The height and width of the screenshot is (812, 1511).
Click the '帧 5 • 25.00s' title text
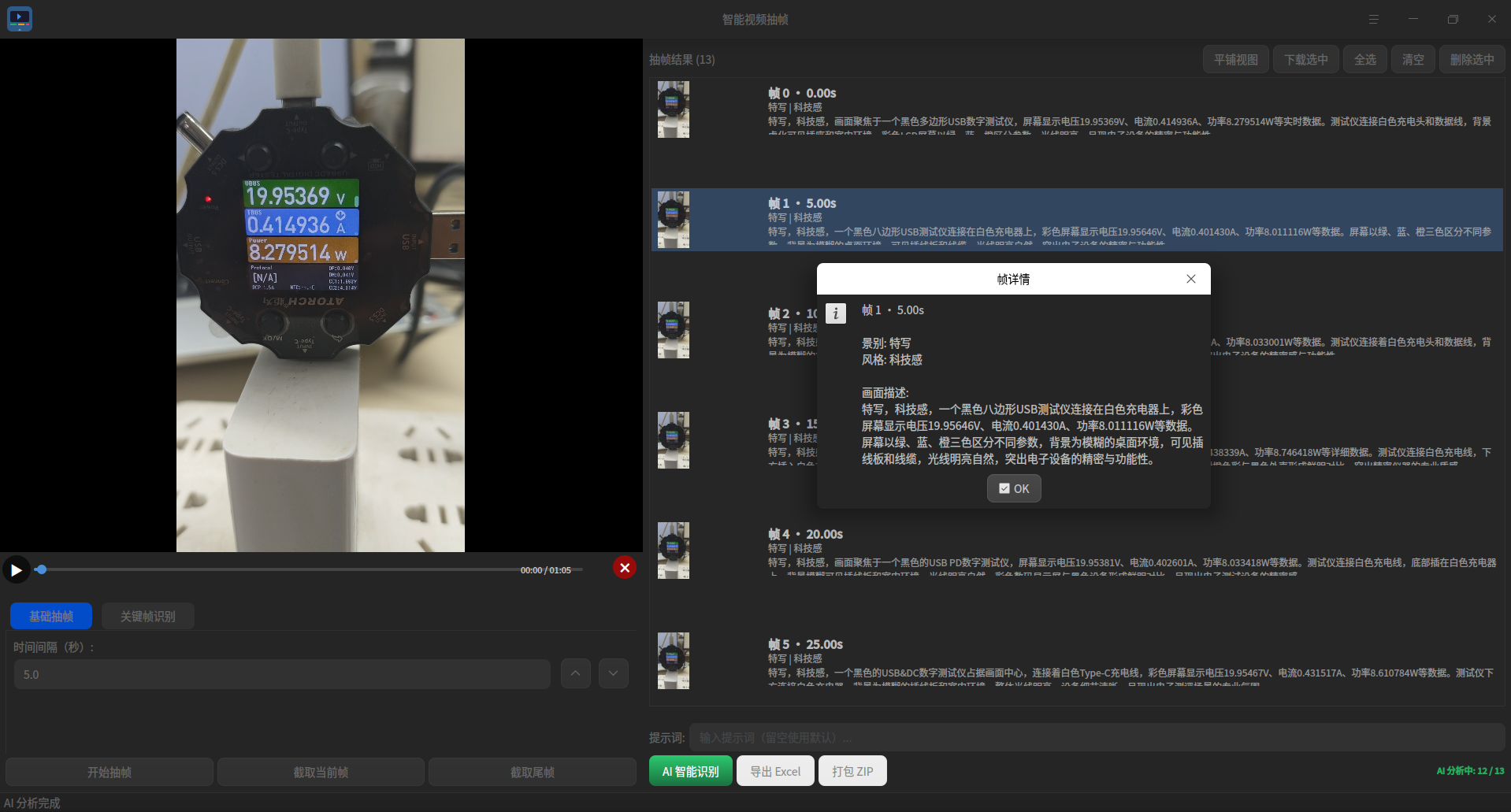pyautogui.click(x=805, y=644)
